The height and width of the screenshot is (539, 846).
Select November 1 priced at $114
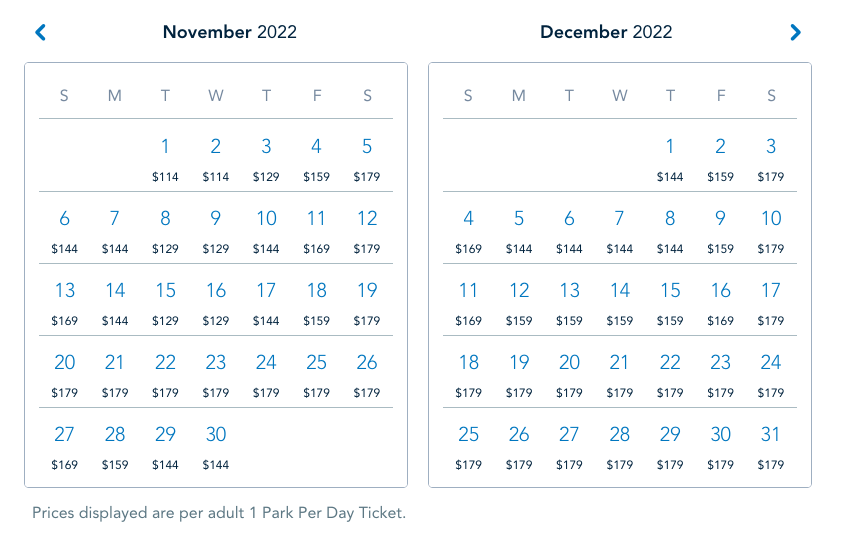tap(165, 157)
